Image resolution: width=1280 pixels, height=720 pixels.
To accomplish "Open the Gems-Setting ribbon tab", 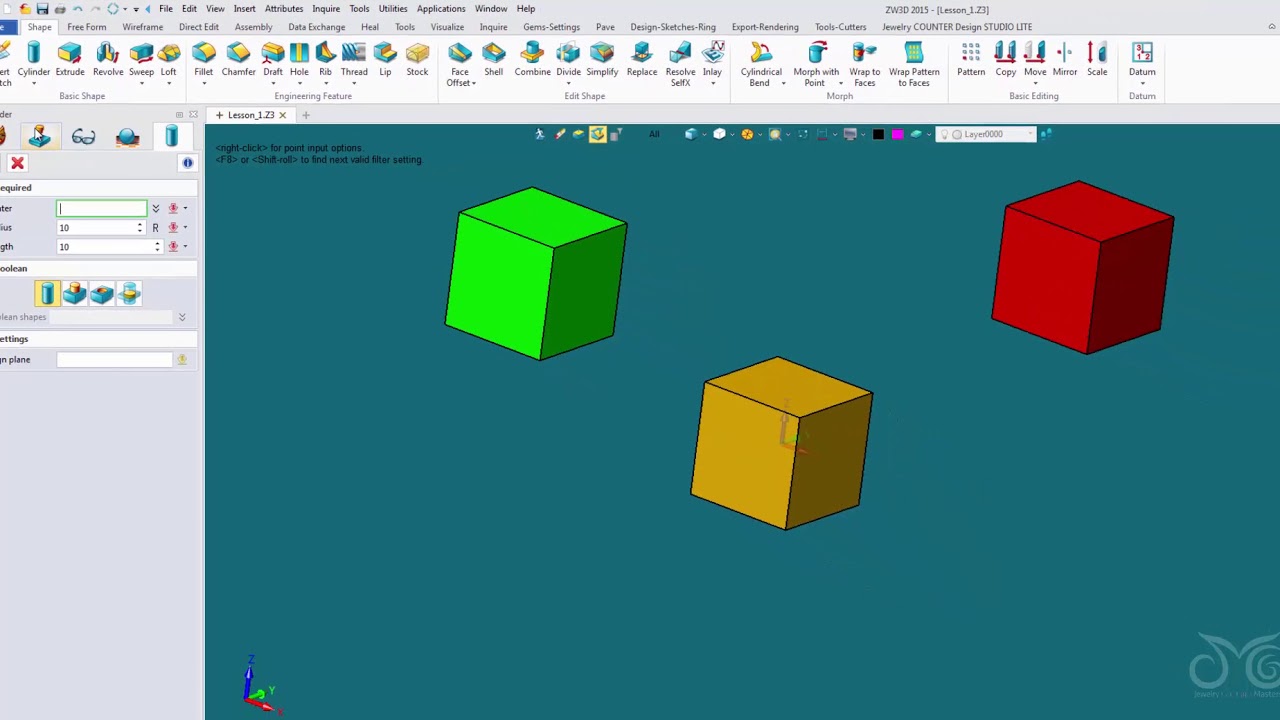I will point(551,27).
